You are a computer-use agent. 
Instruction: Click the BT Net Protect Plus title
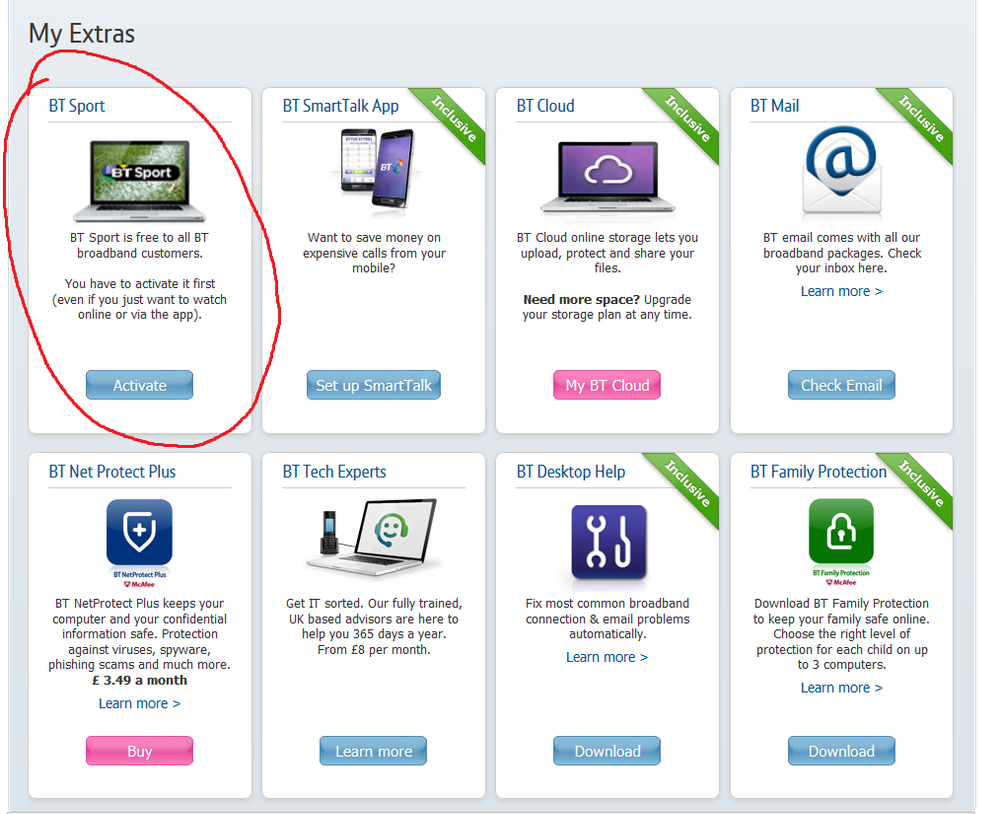pyautogui.click(x=112, y=471)
